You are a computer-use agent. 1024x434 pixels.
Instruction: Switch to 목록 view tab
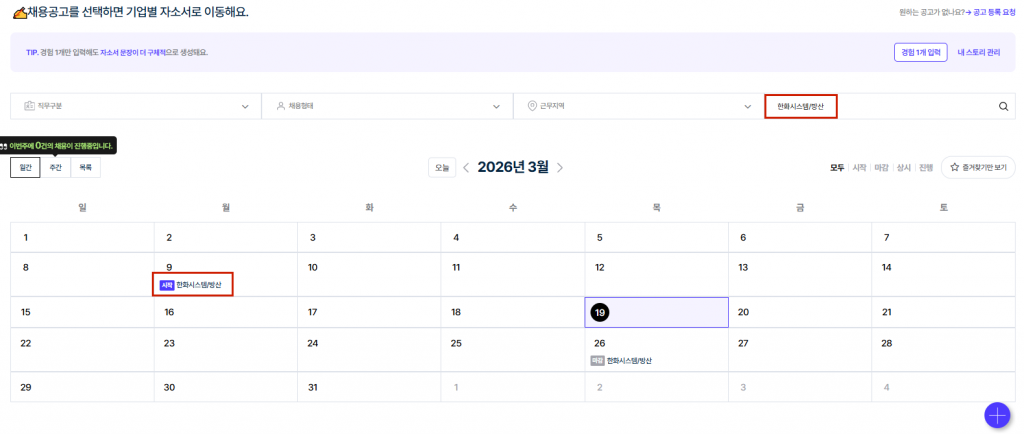[85, 168]
